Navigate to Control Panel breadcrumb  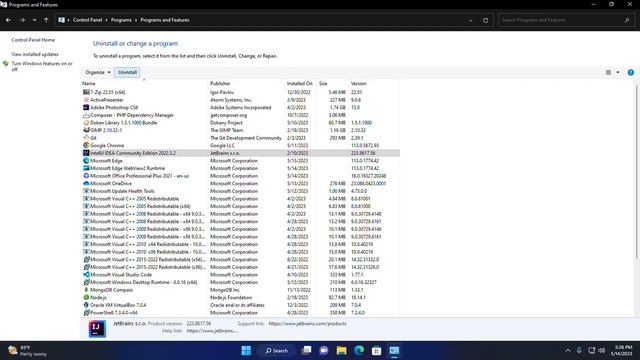point(87,20)
